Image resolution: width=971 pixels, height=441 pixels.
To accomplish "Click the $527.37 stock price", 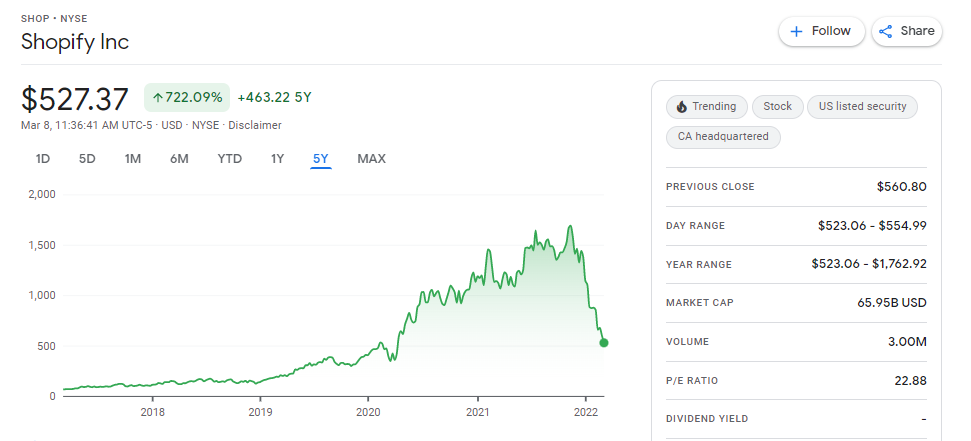I will (75, 98).
